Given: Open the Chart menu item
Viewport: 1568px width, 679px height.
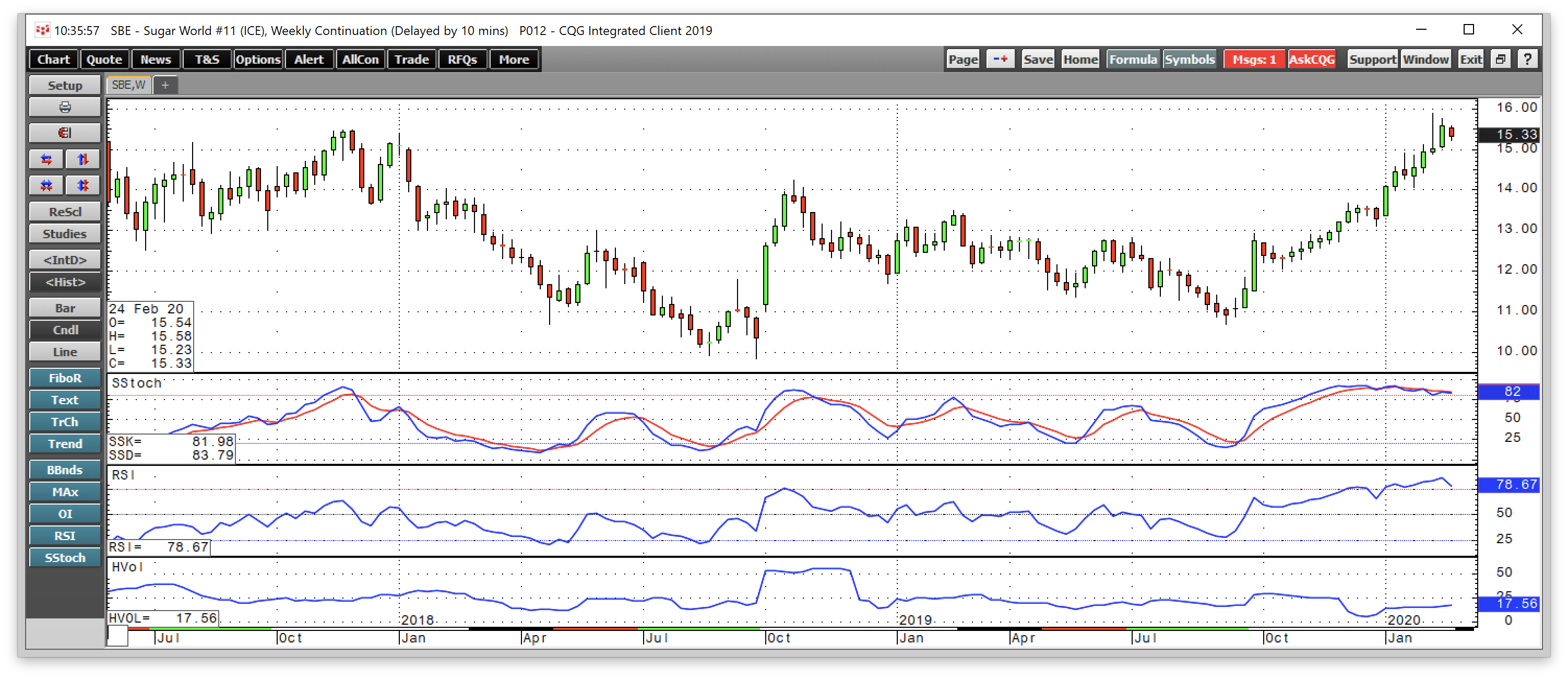Looking at the screenshot, I should point(54,60).
